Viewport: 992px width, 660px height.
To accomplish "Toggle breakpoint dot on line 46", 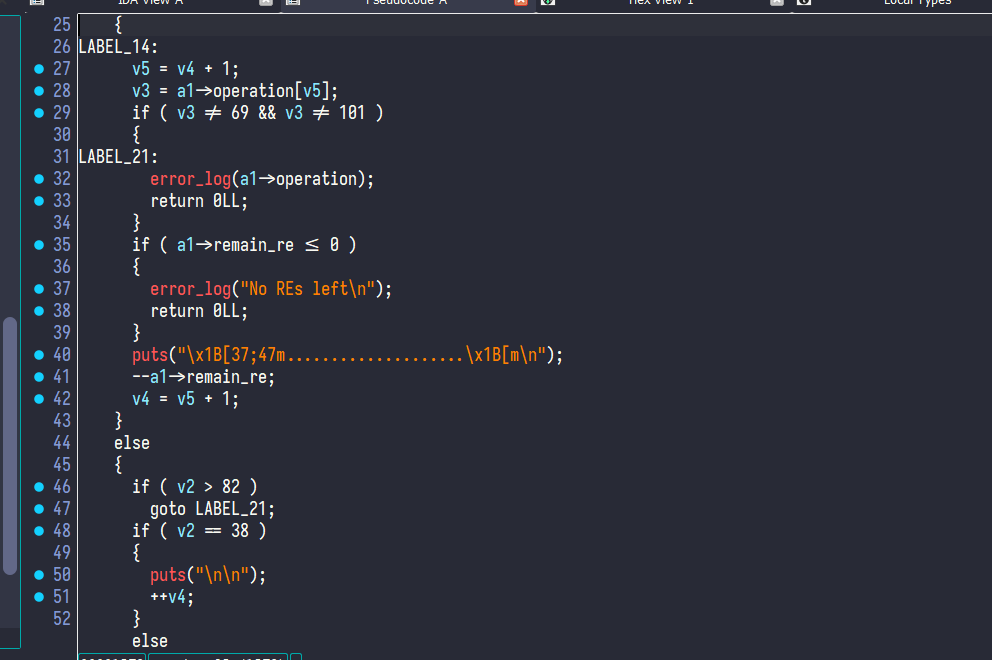I will pyautogui.click(x=39, y=487).
